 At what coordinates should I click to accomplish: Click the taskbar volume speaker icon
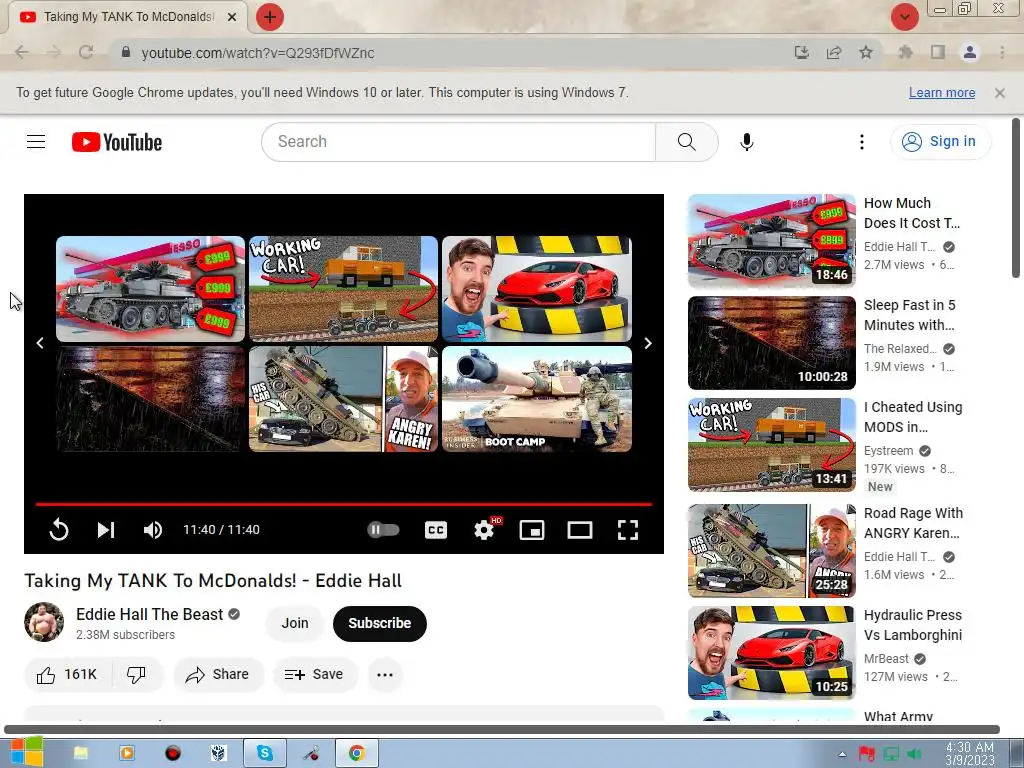(915, 754)
